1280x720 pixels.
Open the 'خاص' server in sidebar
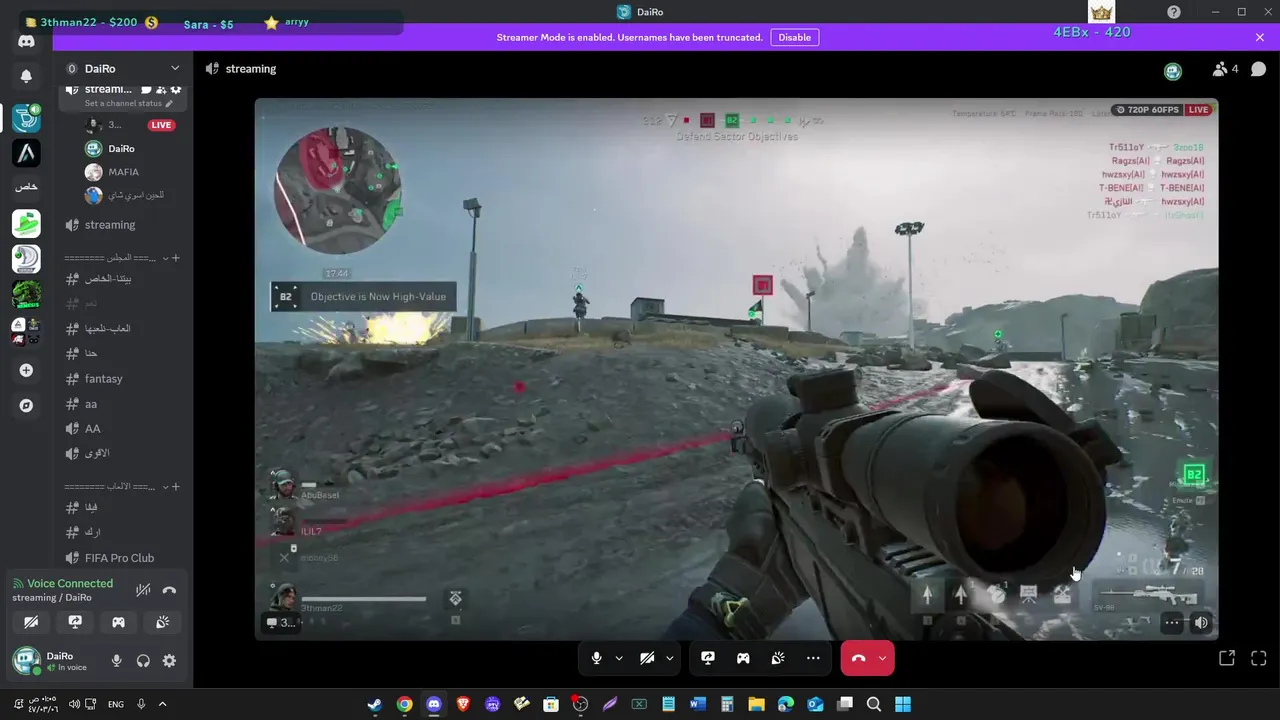point(26,187)
